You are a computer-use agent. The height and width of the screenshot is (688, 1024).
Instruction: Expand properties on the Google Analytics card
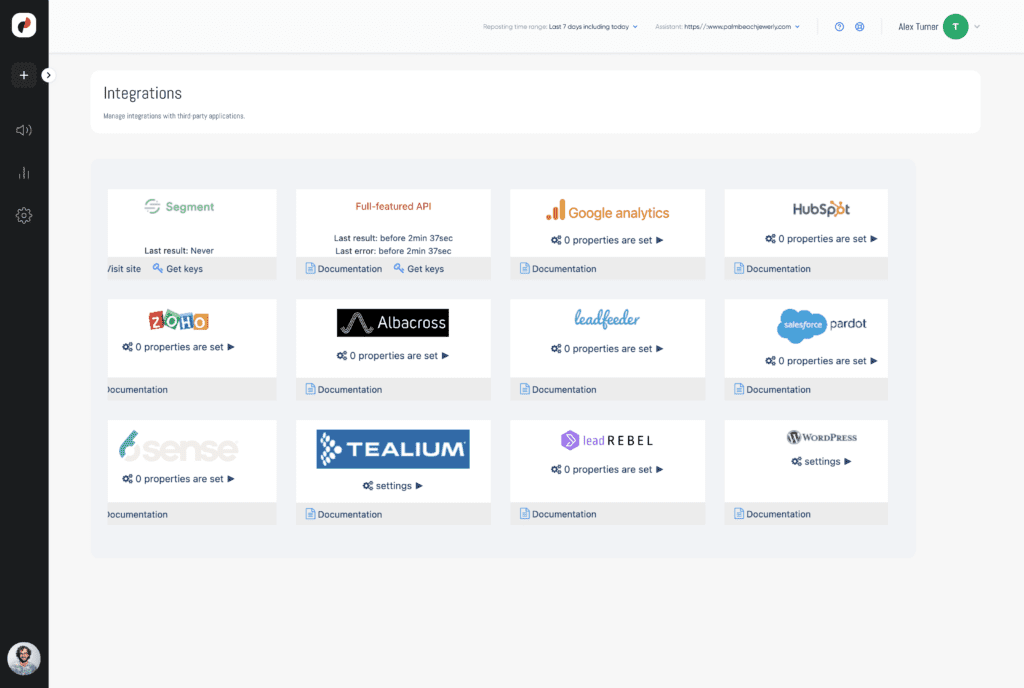pos(608,238)
